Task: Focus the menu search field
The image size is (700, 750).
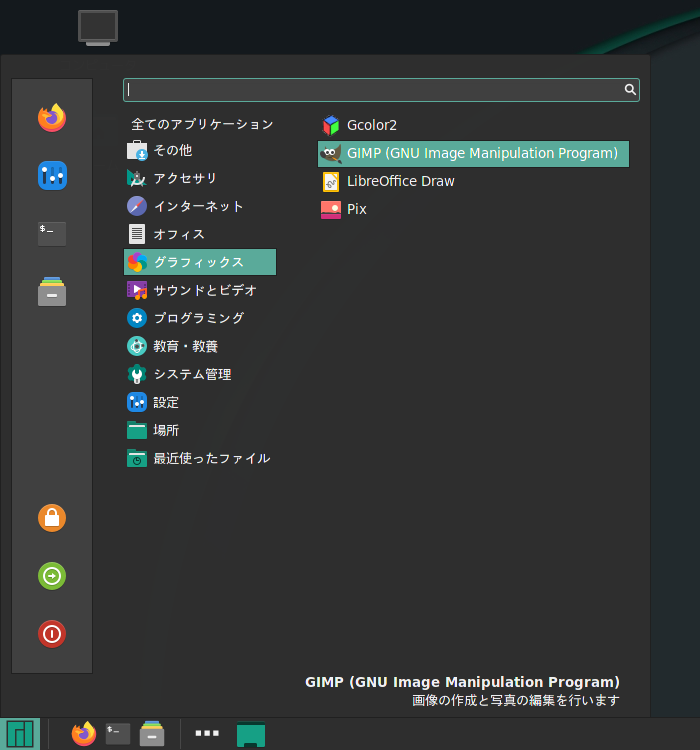Action: click(381, 90)
